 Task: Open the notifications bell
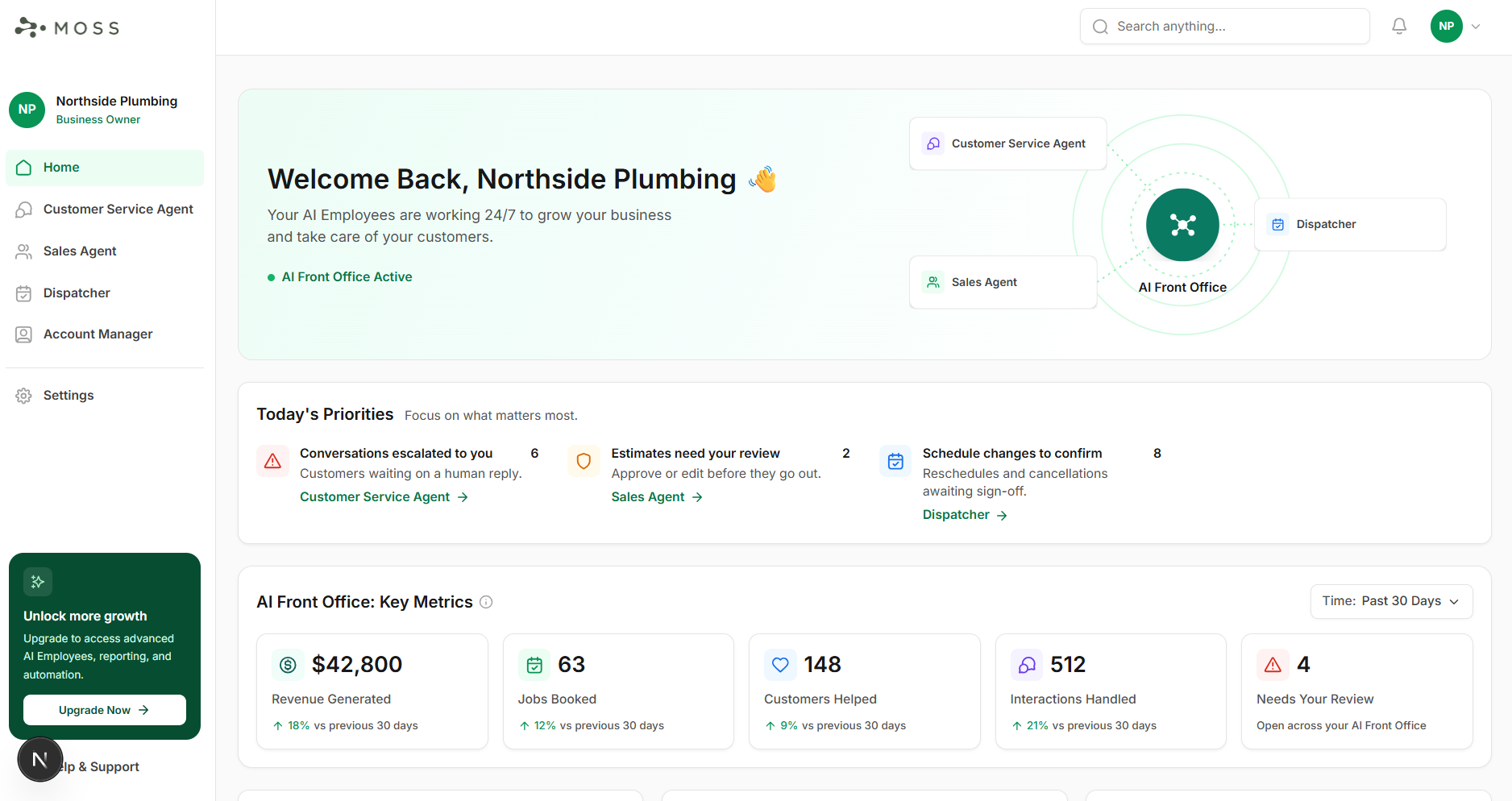(1399, 27)
